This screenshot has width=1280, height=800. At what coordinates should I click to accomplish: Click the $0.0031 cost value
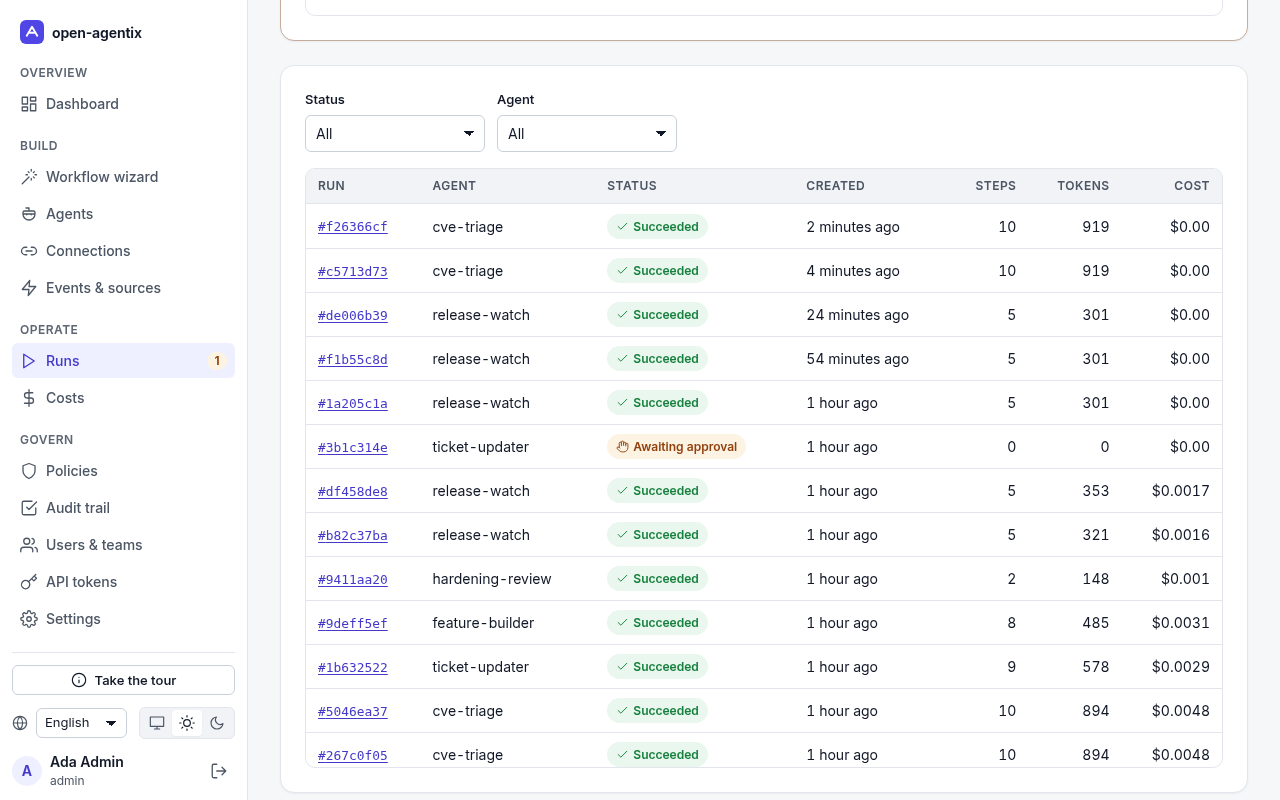1181,623
